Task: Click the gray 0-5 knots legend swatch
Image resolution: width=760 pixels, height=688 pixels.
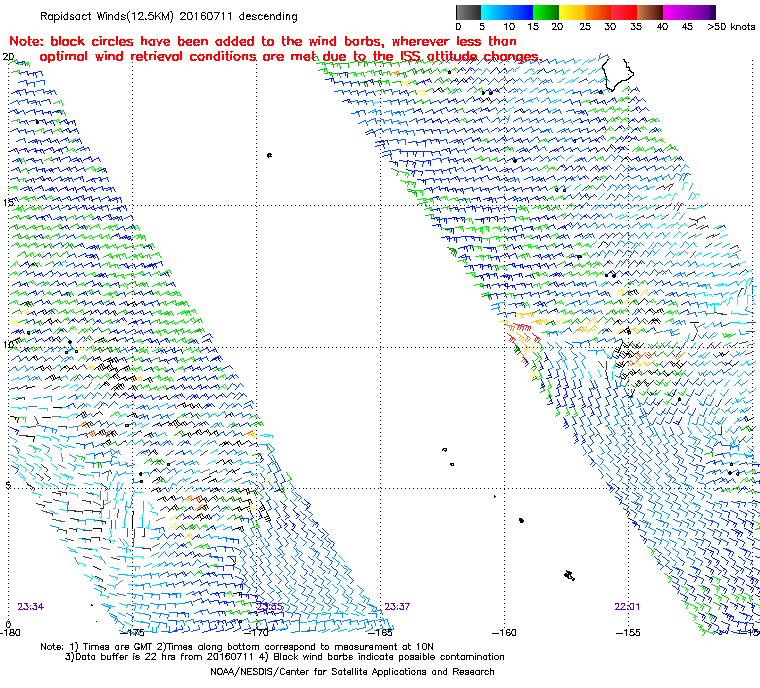Action: point(468,12)
